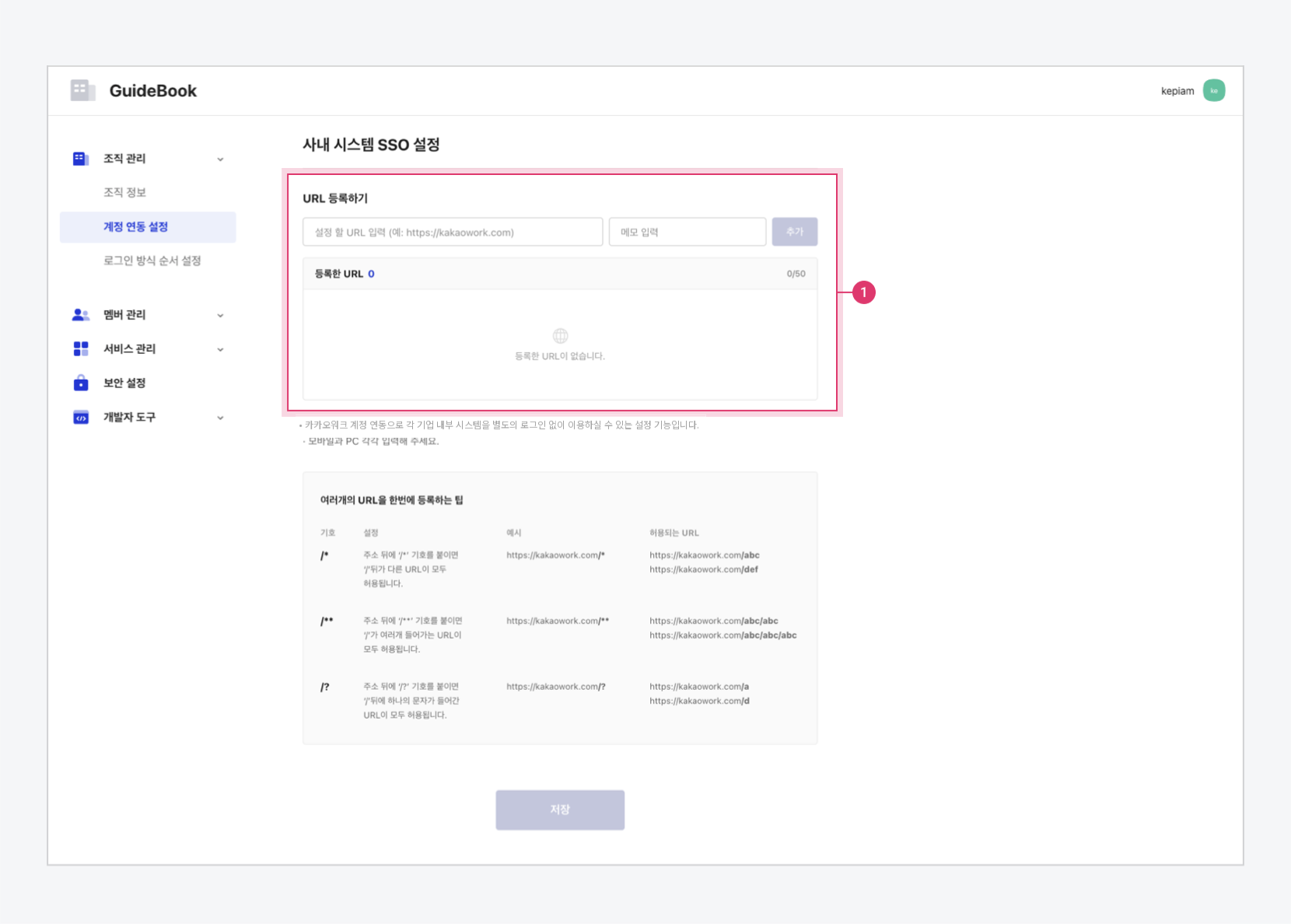Expand the 서비스 관리 section chevron
This screenshot has height=924, width=1291.
[x=220, y=350]
